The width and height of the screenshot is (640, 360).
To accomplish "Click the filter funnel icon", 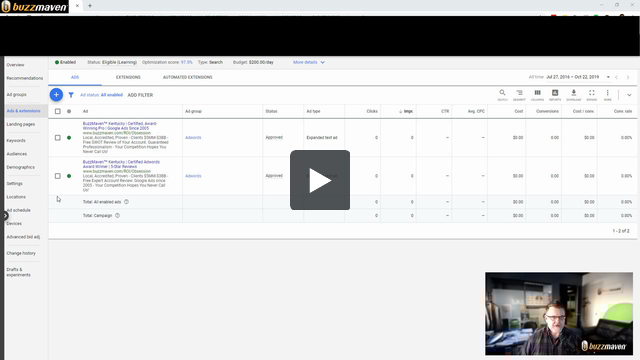I will [x=71, y=95].
